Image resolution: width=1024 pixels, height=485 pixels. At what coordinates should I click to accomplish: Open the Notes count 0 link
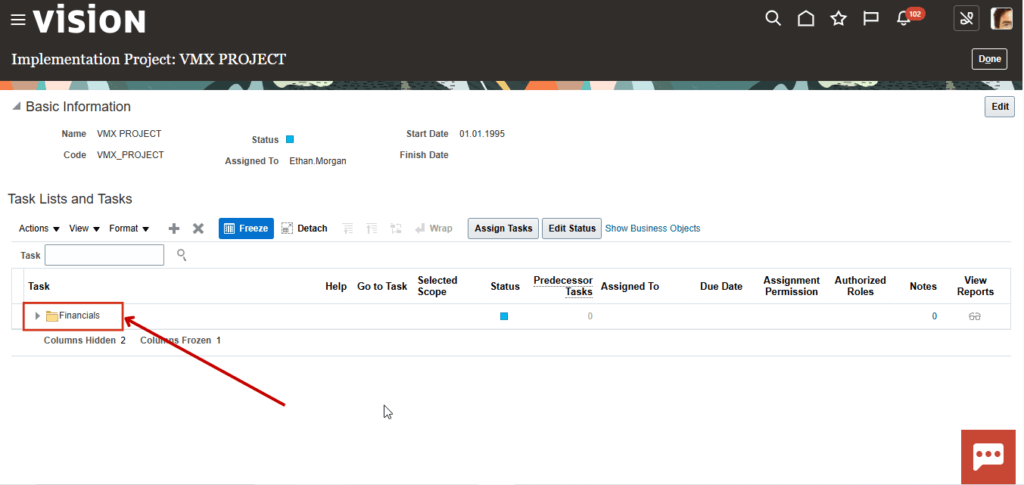pos(934,316)
